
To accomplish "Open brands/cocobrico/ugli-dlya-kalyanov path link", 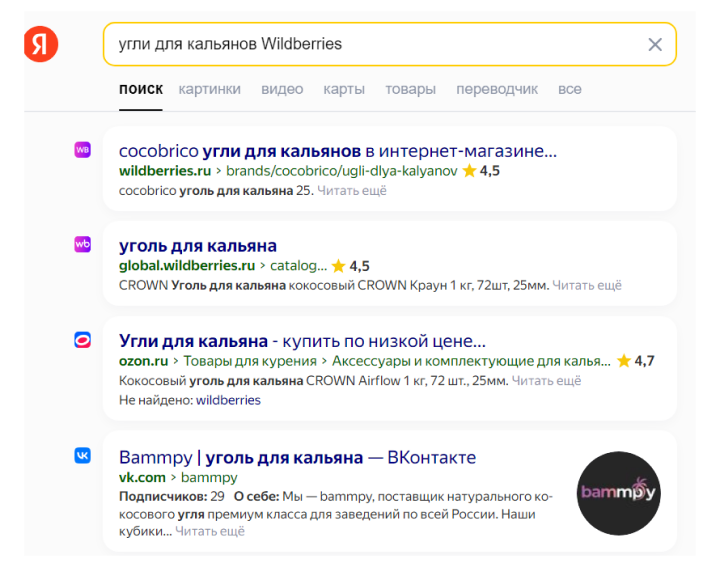I will [x=342, y=171].
